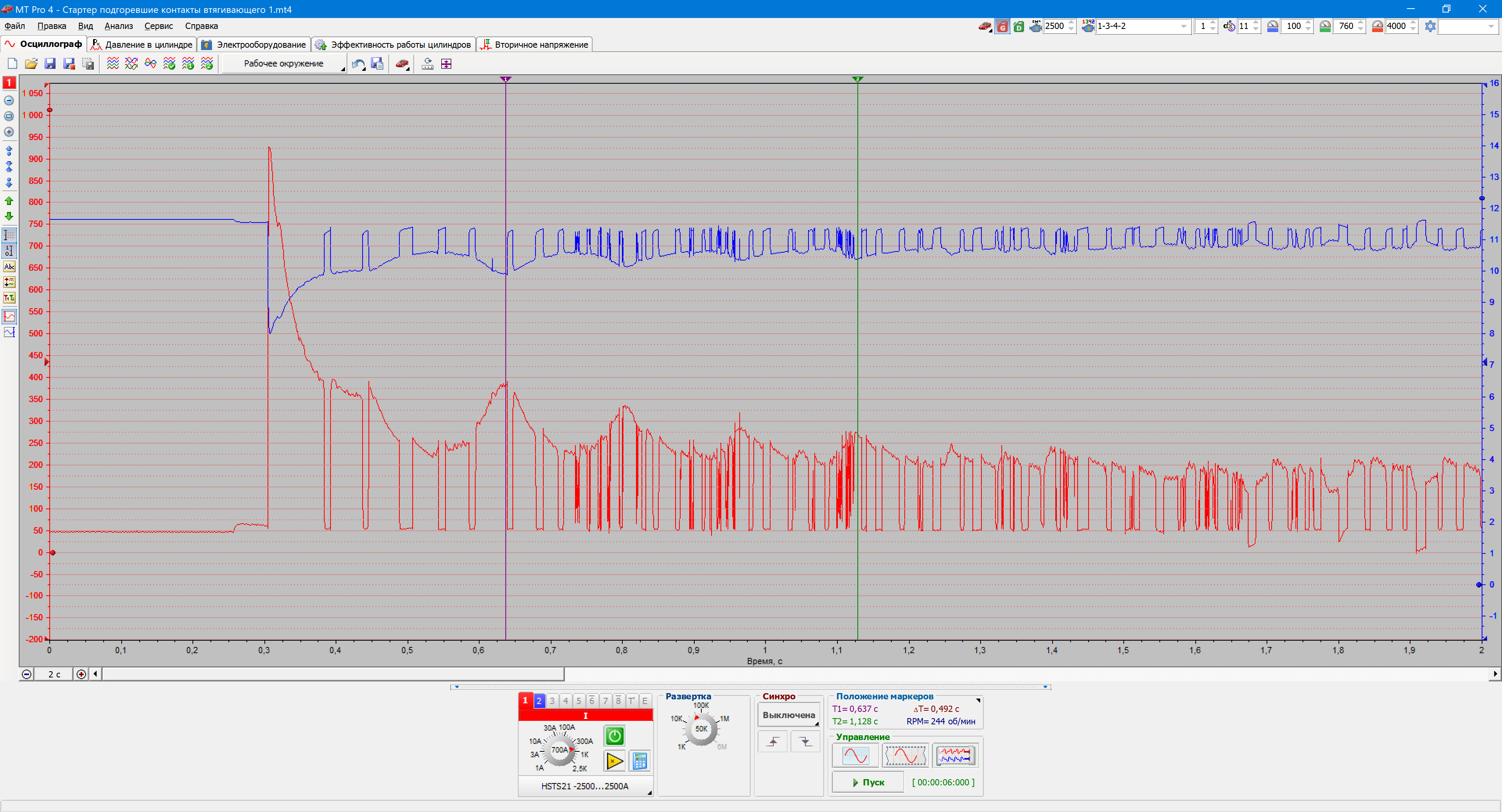Select the falling edge trigger icon
The width and height of the screenshot is (1502, 812).
coord(805,742)
